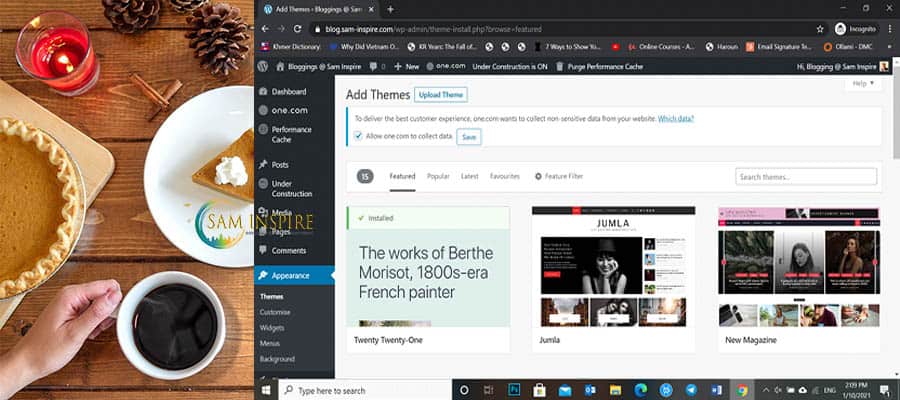Switch to the Latest themes tab

(x=469, y=176)
